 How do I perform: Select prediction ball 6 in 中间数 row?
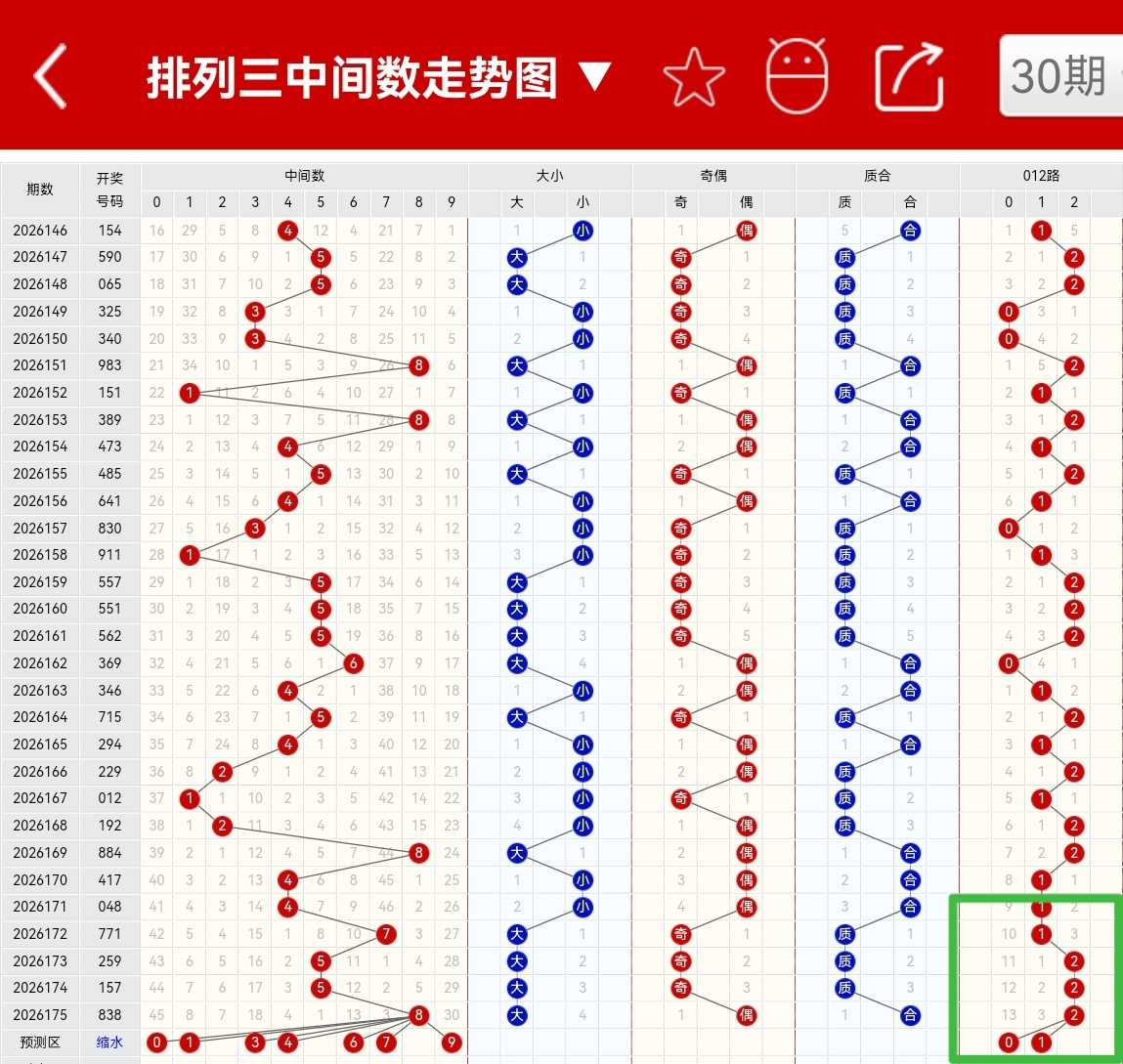353,1043
